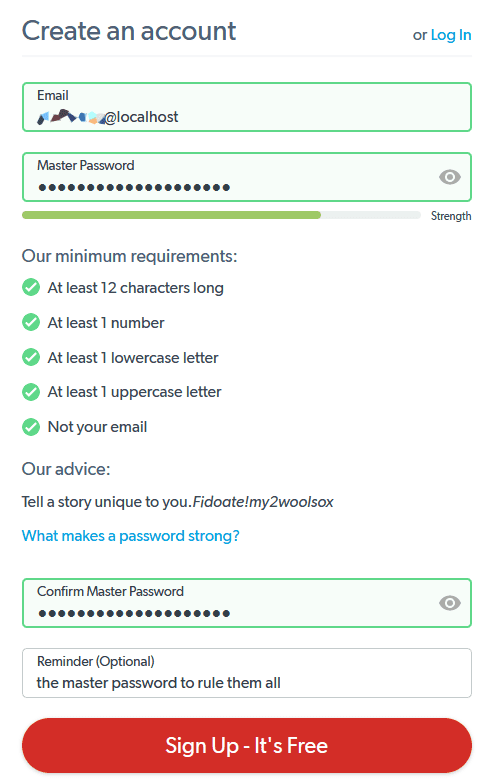Screen dimensions: 493x783
Task: Click the Our minimum requirements heading
Action: (x=129, y=256)
